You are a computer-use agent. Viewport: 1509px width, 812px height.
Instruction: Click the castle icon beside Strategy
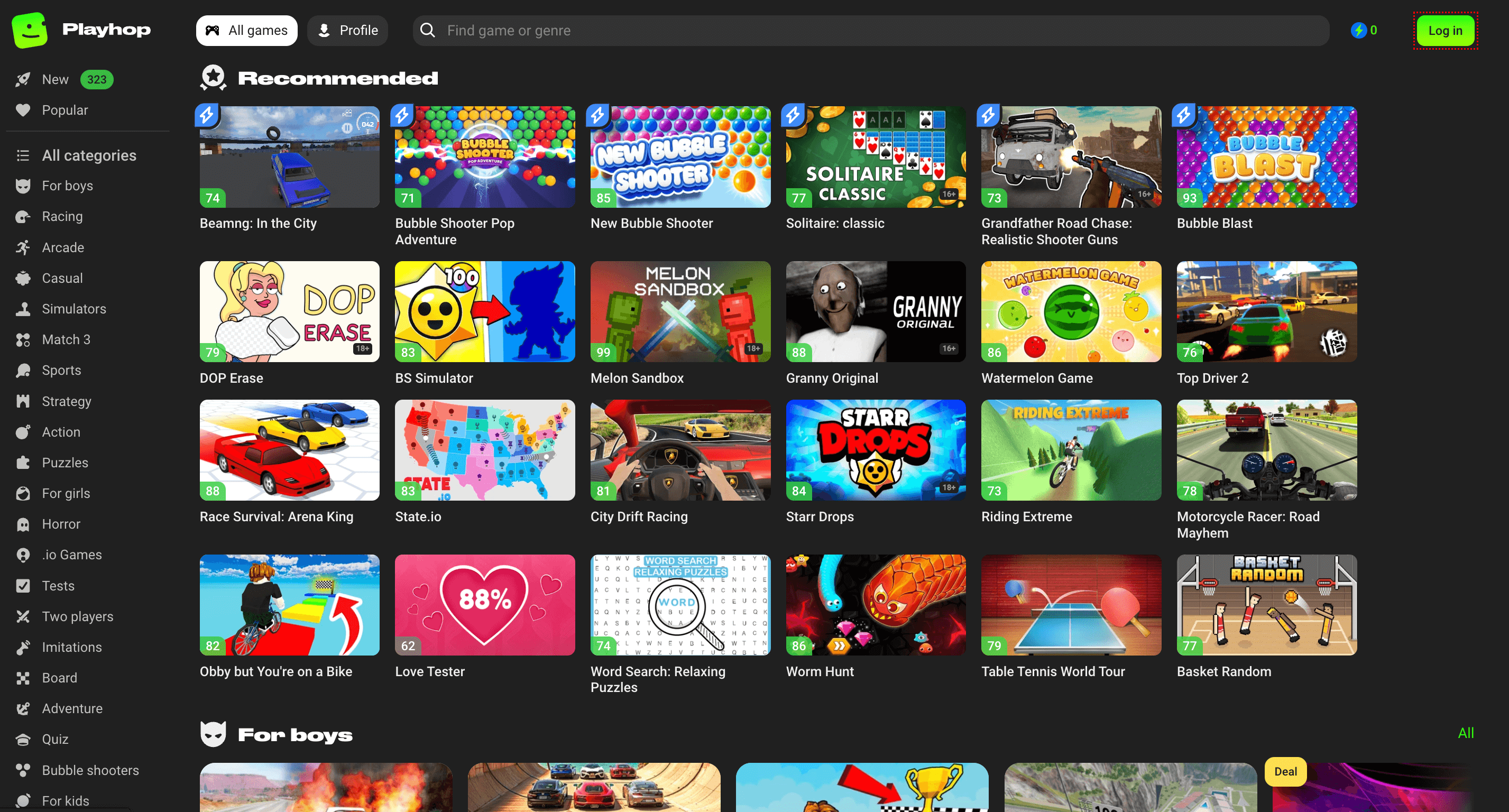point(23,401)
